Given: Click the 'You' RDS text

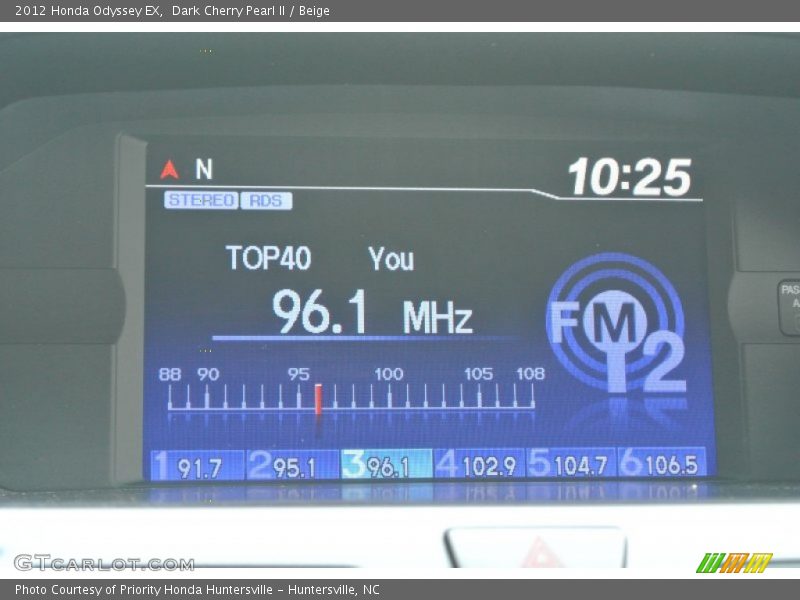Looking at the screenshot, I should click(391, 259).
